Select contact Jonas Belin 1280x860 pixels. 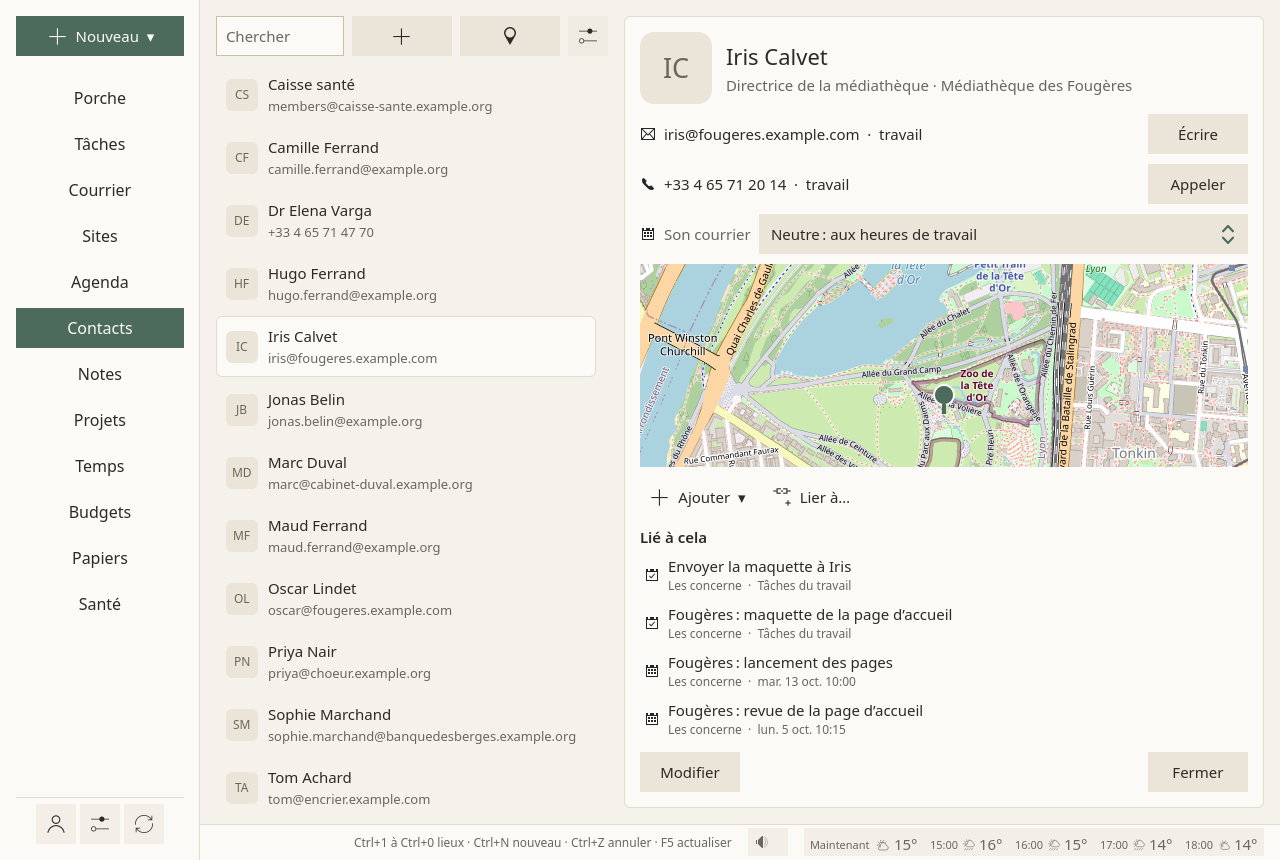point(406,410)
